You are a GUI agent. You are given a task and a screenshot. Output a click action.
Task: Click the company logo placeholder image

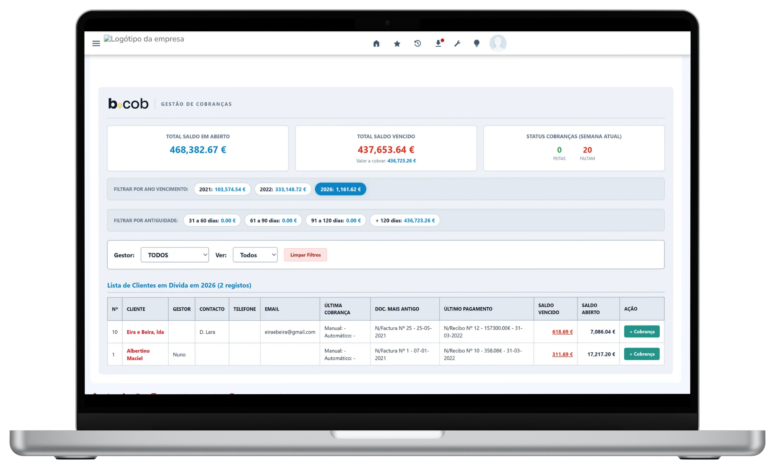[x=144, y=39]
